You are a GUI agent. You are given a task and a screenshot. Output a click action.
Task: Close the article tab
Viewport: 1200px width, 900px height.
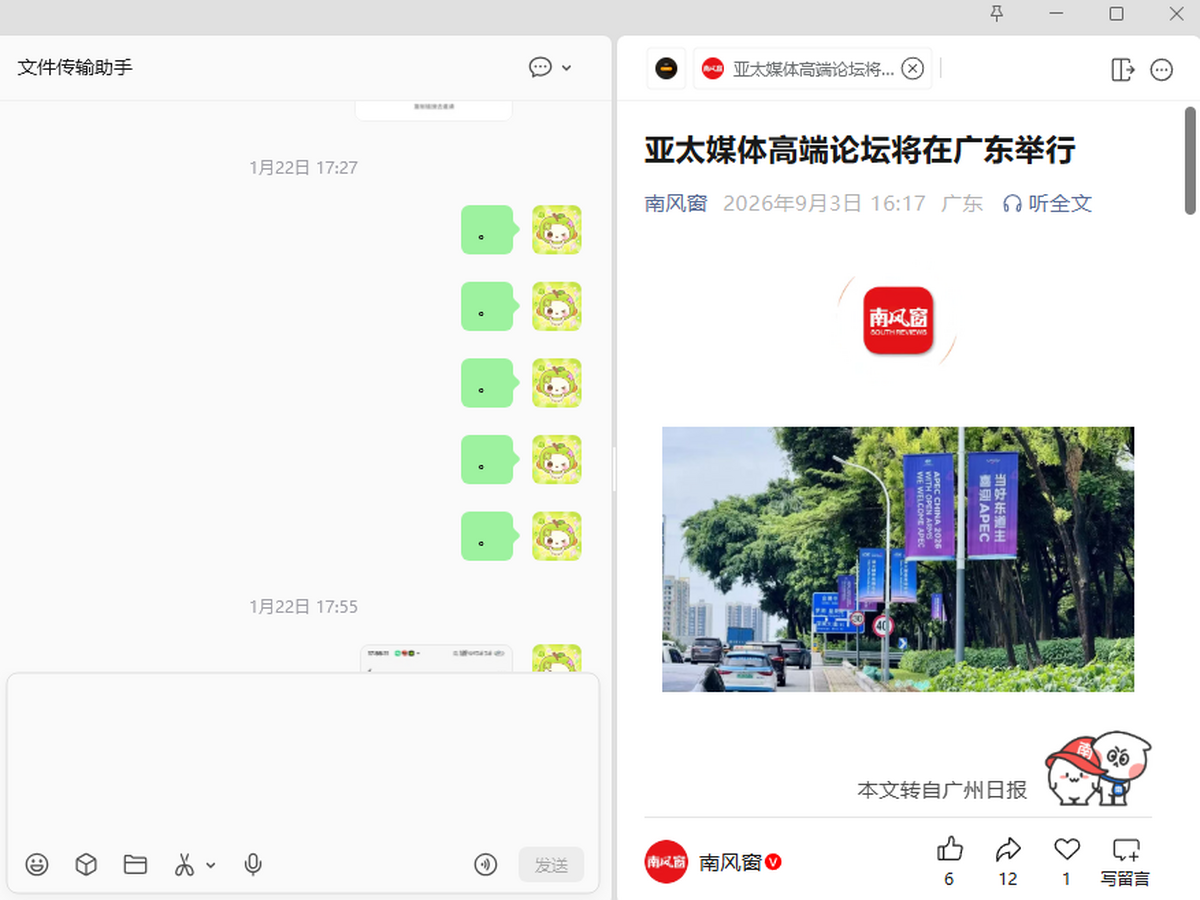pos(912,68)
